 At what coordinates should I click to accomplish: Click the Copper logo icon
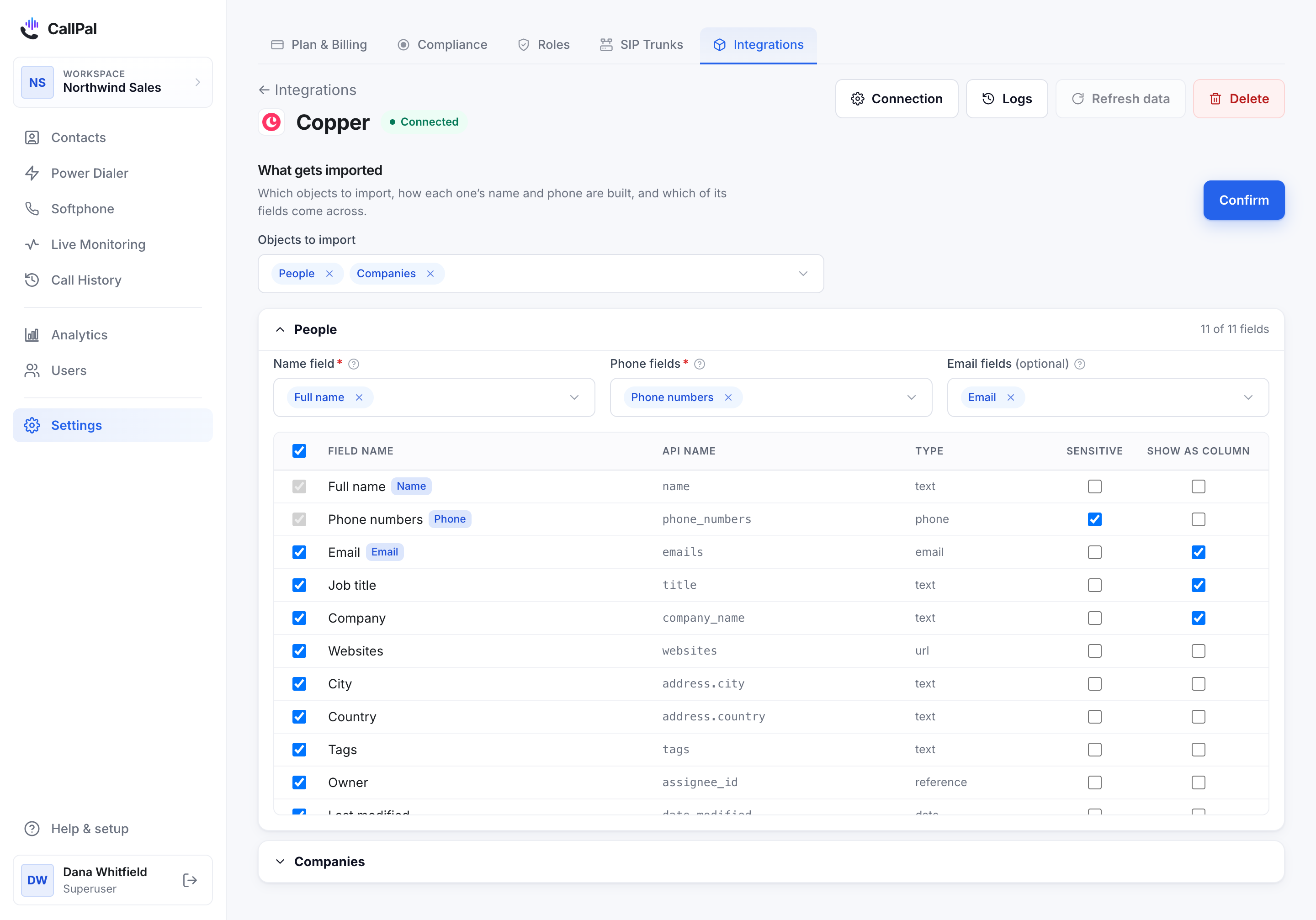[271, 122]
